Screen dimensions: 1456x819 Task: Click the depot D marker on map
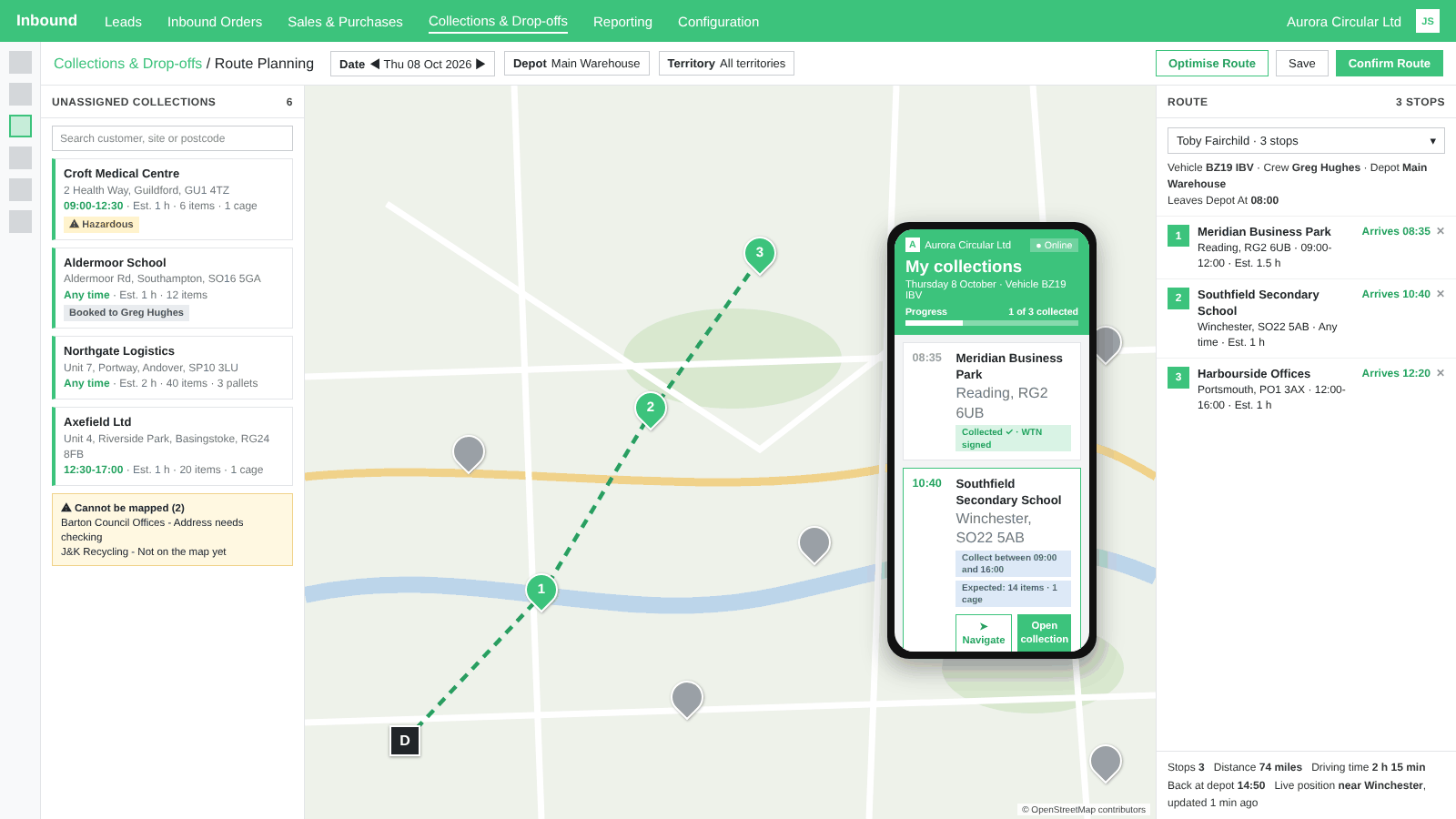(405, 741)
